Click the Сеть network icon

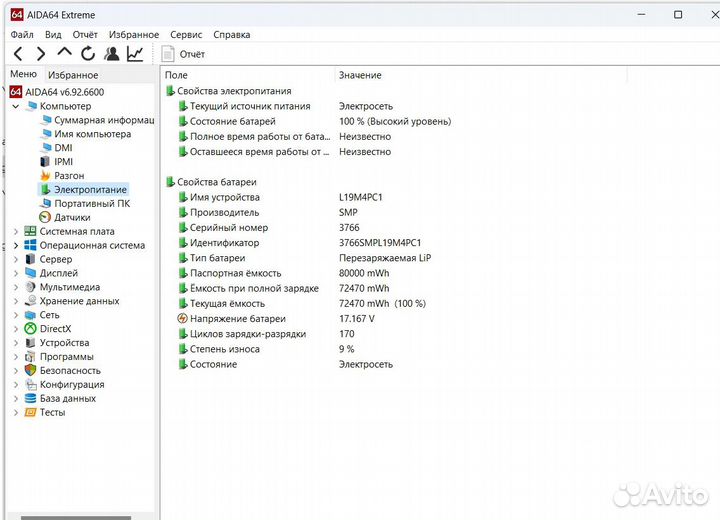click(x=30, y=315)
